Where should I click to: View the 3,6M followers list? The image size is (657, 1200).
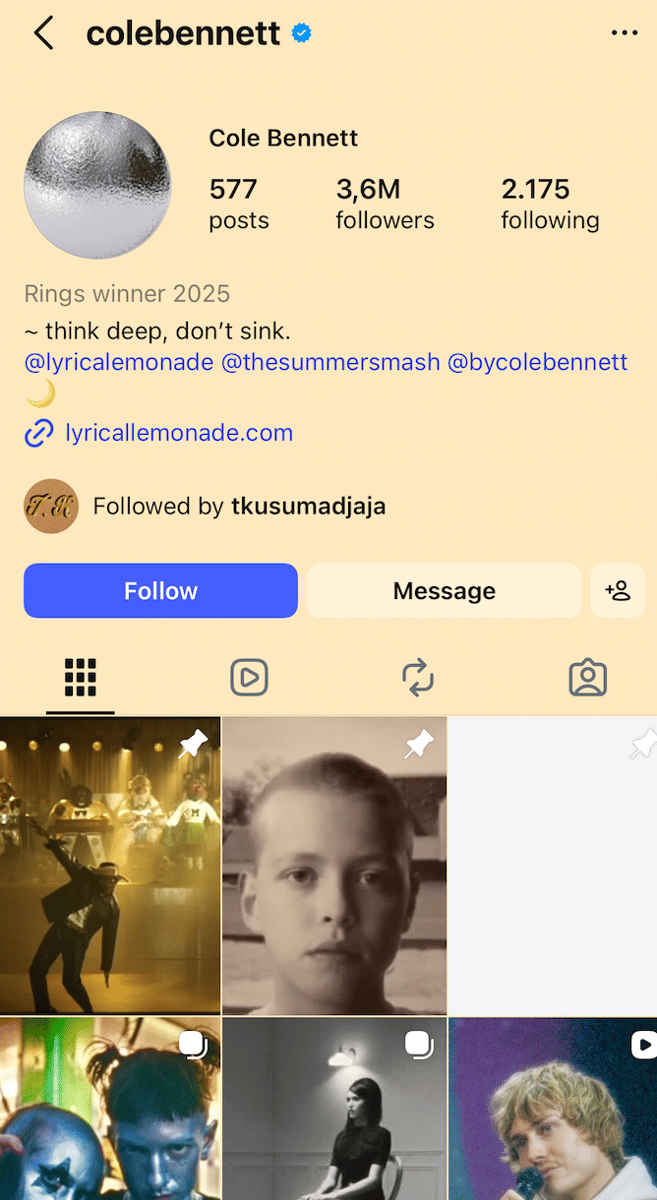pos(385,204)
